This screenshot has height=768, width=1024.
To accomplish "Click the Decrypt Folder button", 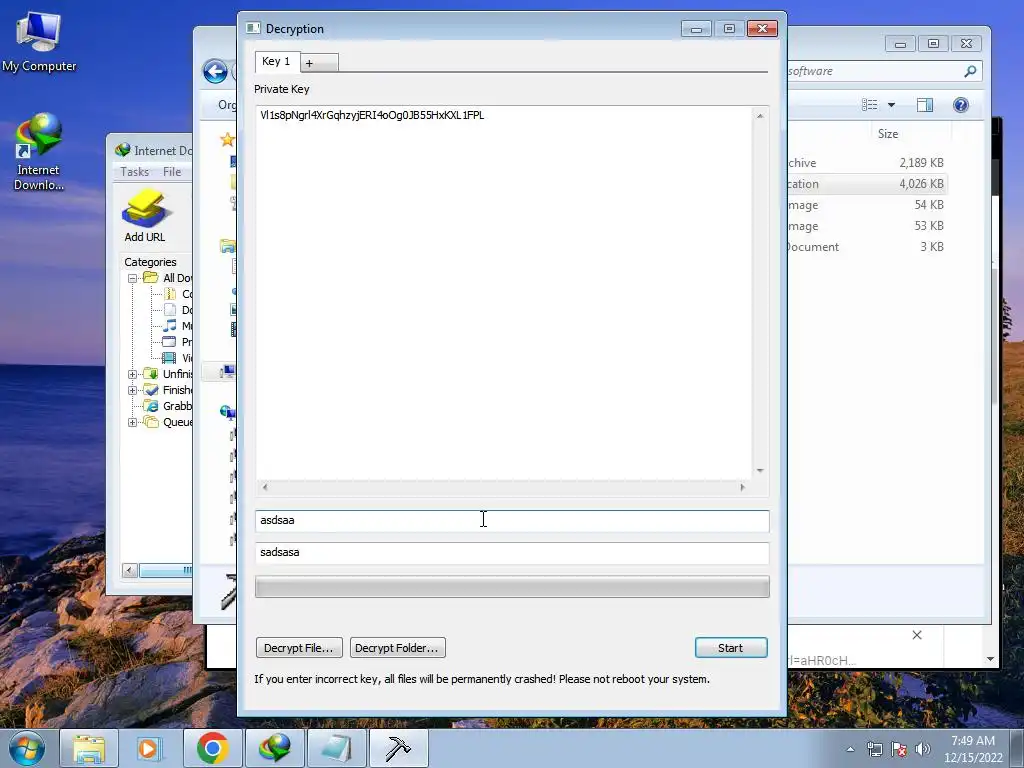I will [x=397, y=648].
